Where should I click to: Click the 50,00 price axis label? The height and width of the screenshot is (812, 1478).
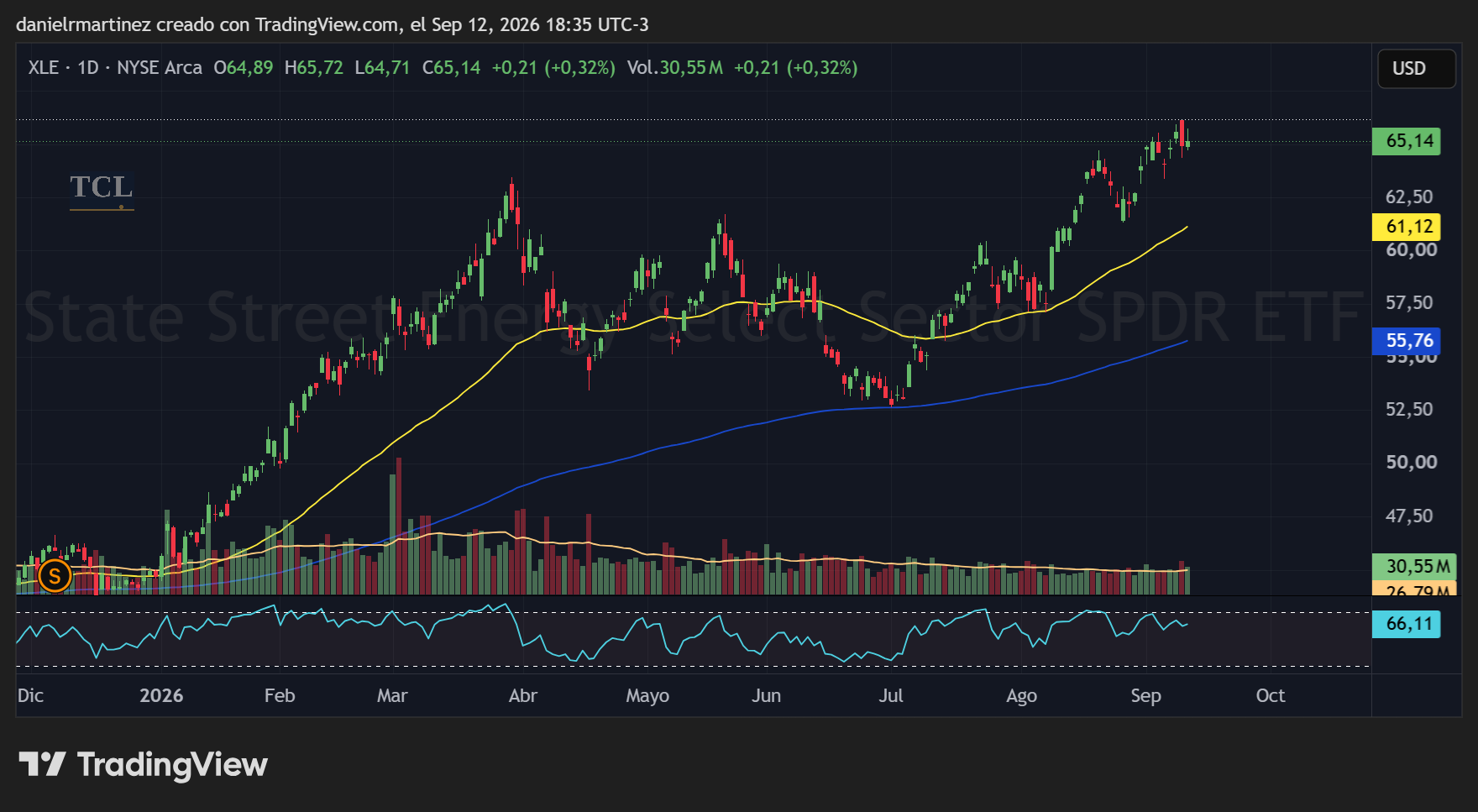click(x=1411, y=463)
